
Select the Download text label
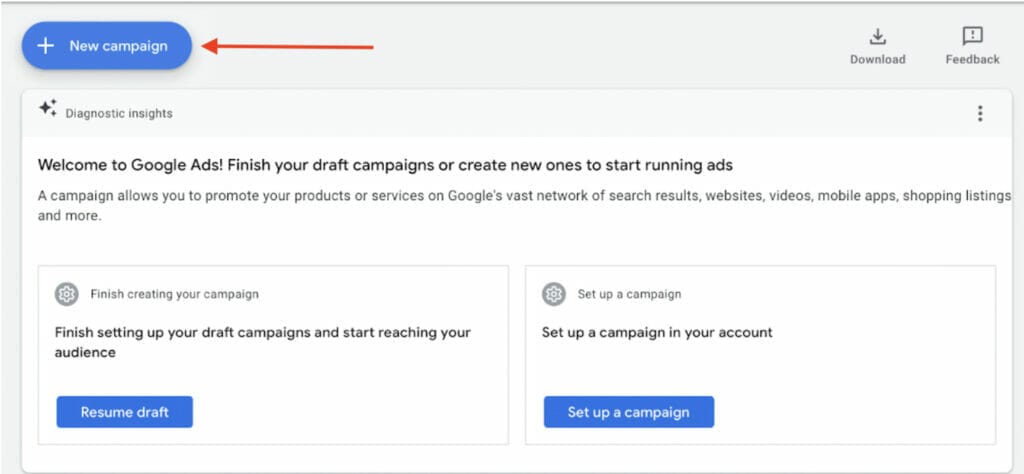coord(877,59)
